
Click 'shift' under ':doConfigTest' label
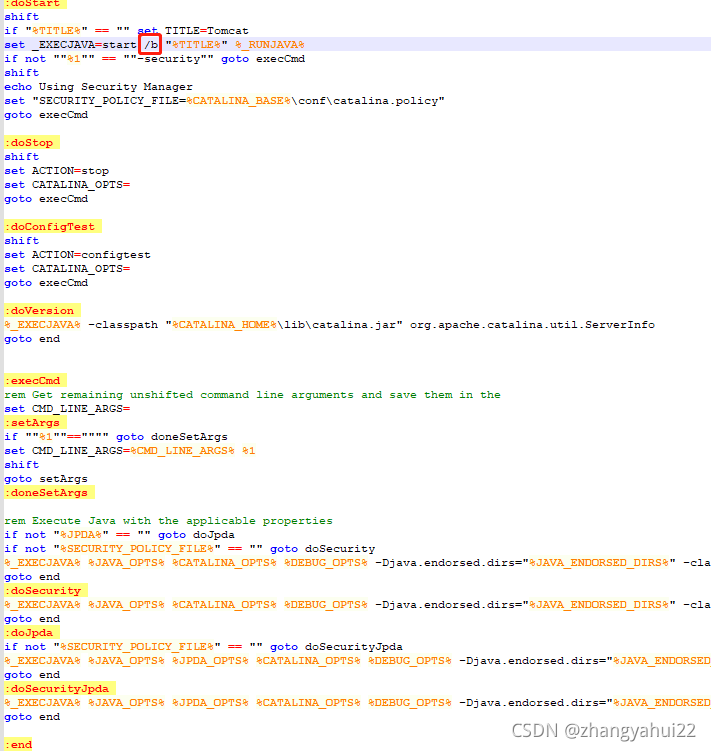pyautogui.click(x=22, y=240)
